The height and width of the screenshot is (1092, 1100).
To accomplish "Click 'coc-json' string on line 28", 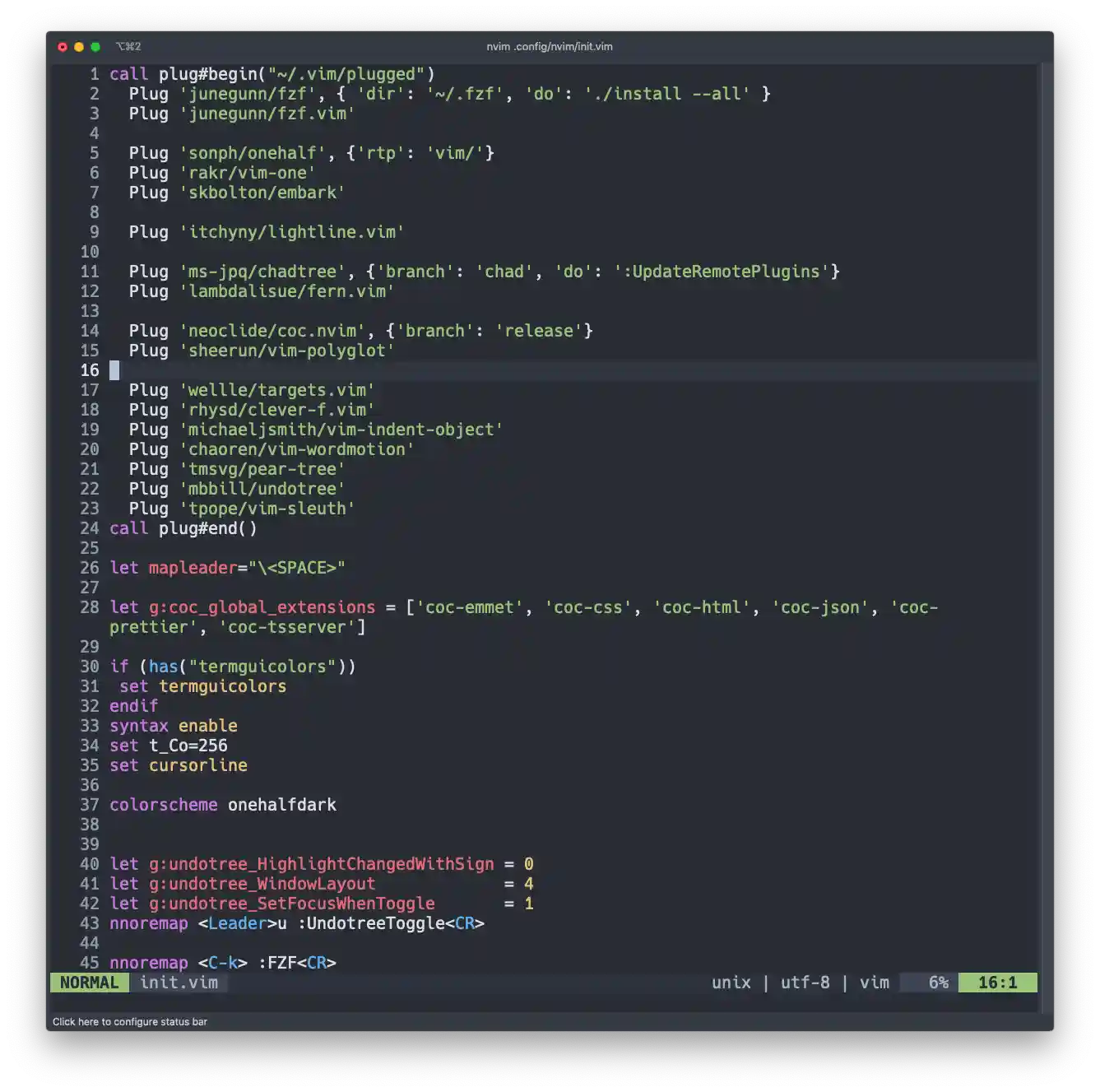I will coord(820,607).
